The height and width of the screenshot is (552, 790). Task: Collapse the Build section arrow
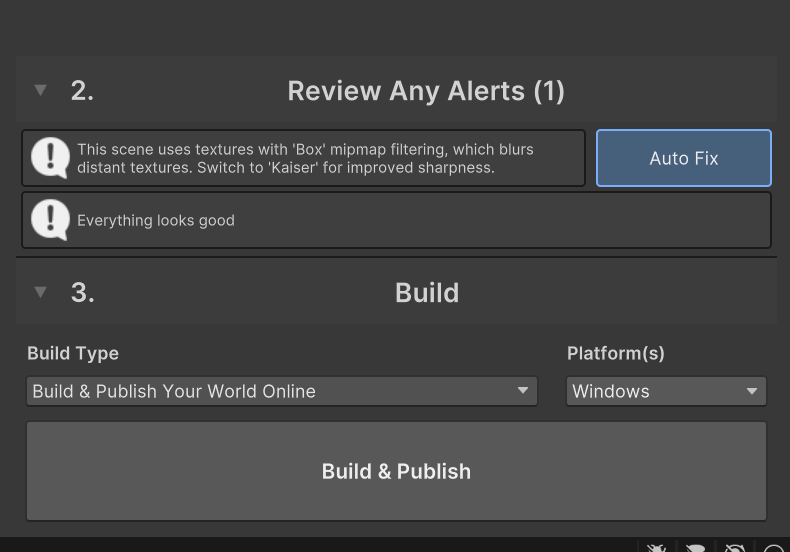click(x=40, y=292)
